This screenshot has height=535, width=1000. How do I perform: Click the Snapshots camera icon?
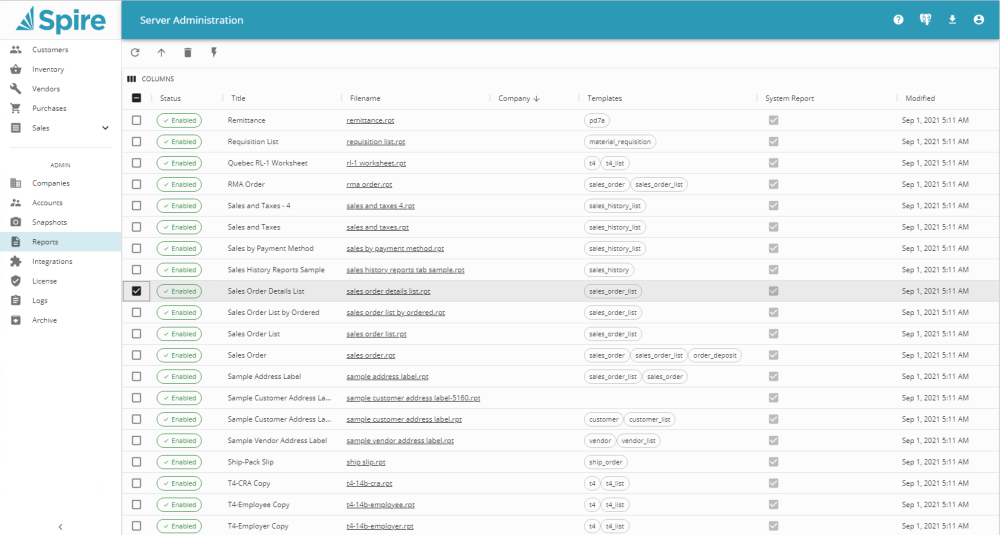16,222
